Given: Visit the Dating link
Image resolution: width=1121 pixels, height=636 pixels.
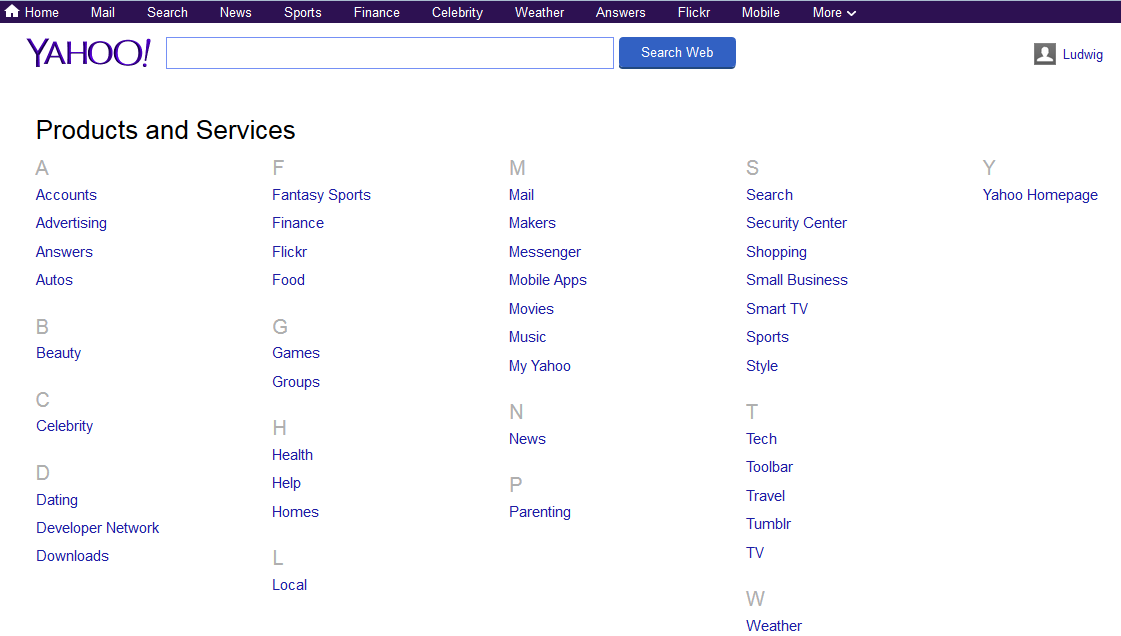Looking at the screenshot, I should (57, 500).
